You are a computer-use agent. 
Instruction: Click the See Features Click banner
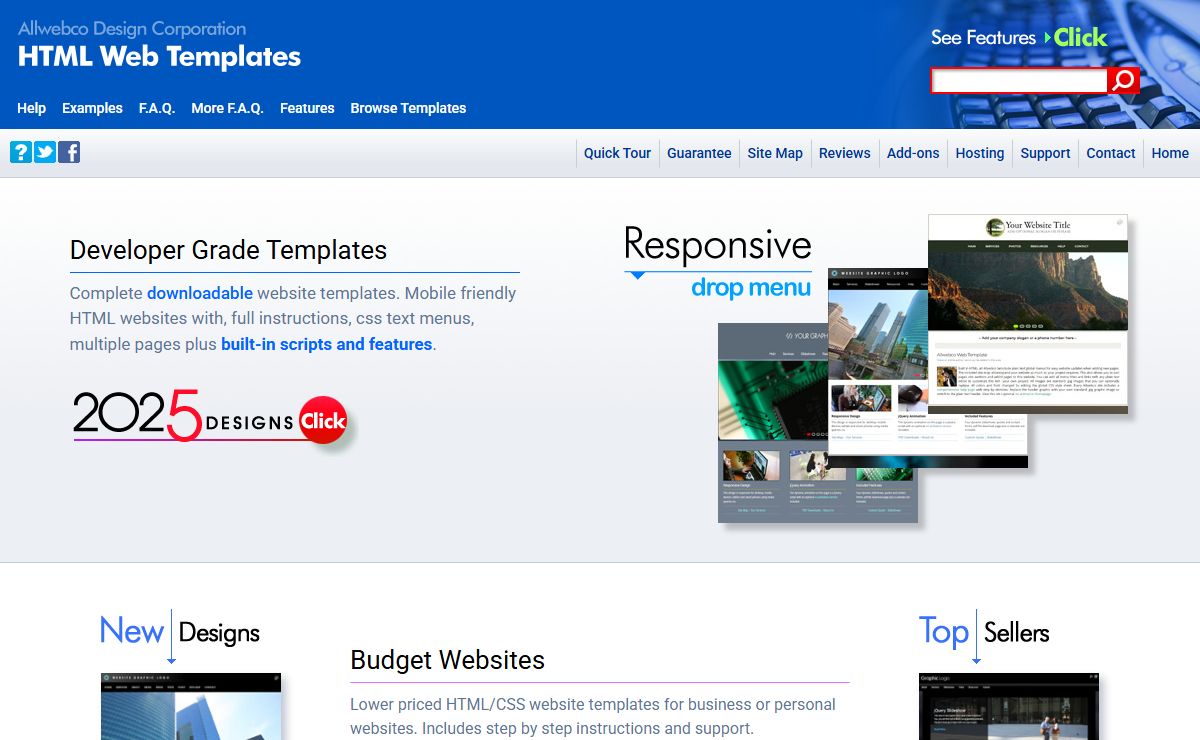pos(1019,38)
